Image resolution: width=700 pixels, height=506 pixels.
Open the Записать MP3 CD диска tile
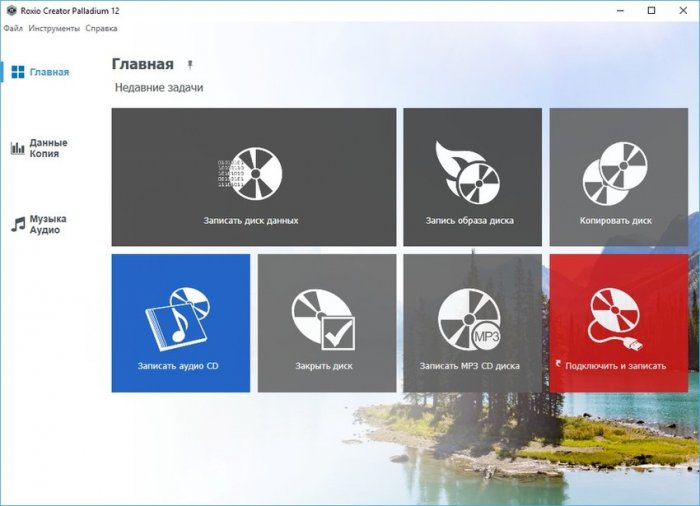473,323
